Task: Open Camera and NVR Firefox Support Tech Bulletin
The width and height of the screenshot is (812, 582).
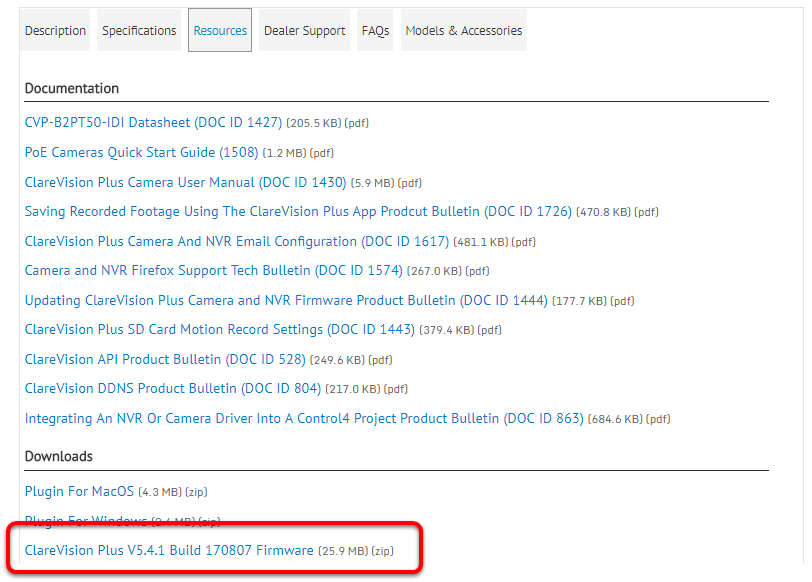Action: [213, 270]
